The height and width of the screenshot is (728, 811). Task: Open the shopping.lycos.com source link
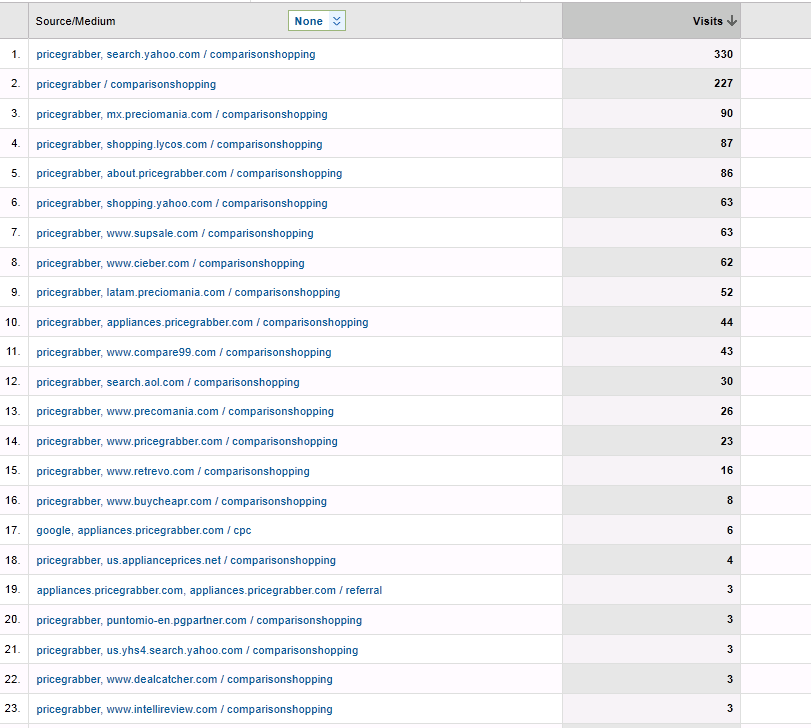click(179, 144)
